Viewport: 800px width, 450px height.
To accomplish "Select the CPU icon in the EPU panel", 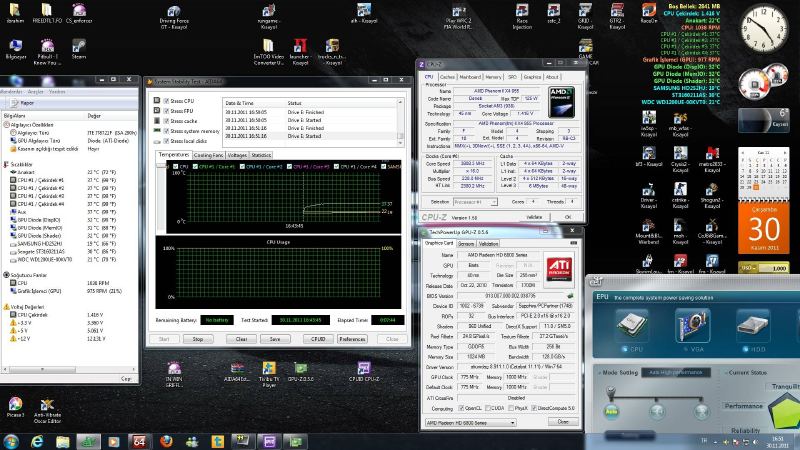I will (x=633, y=326).
